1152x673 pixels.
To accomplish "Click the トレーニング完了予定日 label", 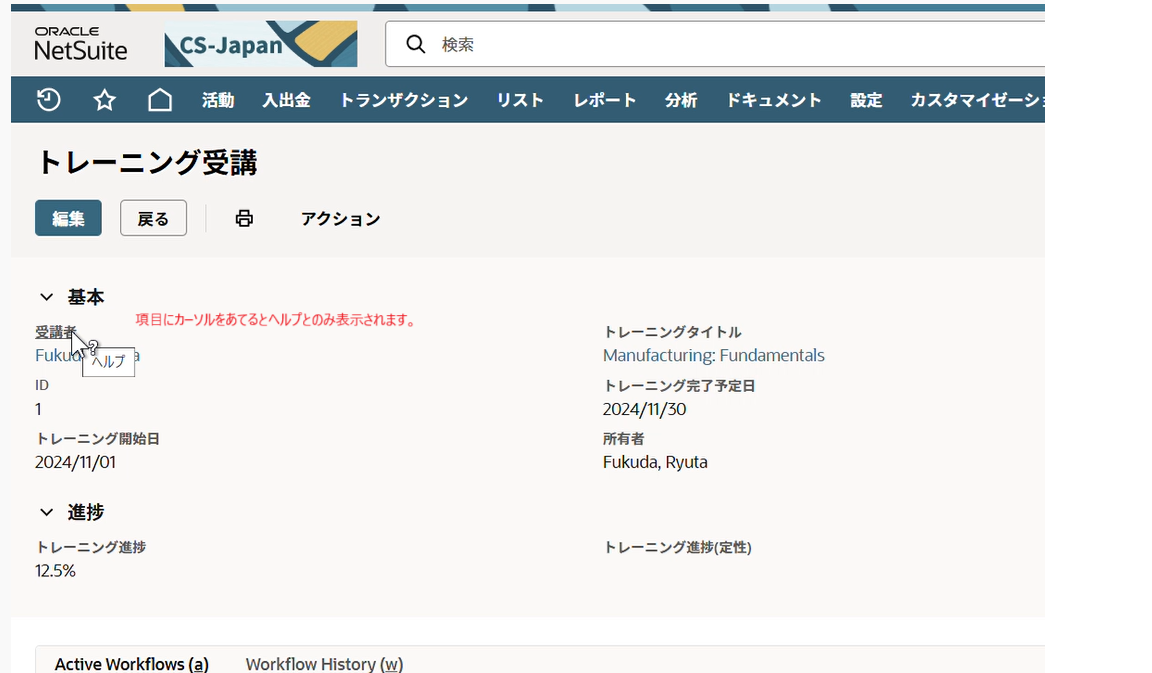I will click(x=679, y=386).
